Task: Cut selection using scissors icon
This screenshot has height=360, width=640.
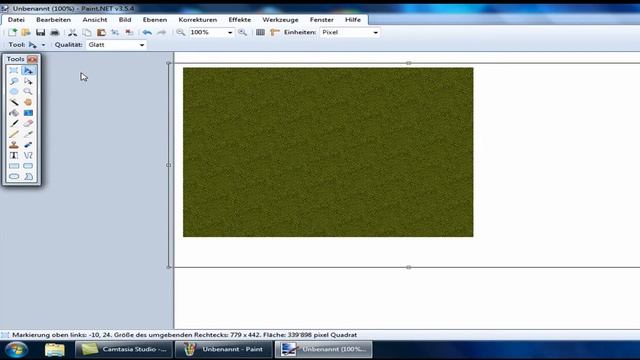Action: pos(73,32)
